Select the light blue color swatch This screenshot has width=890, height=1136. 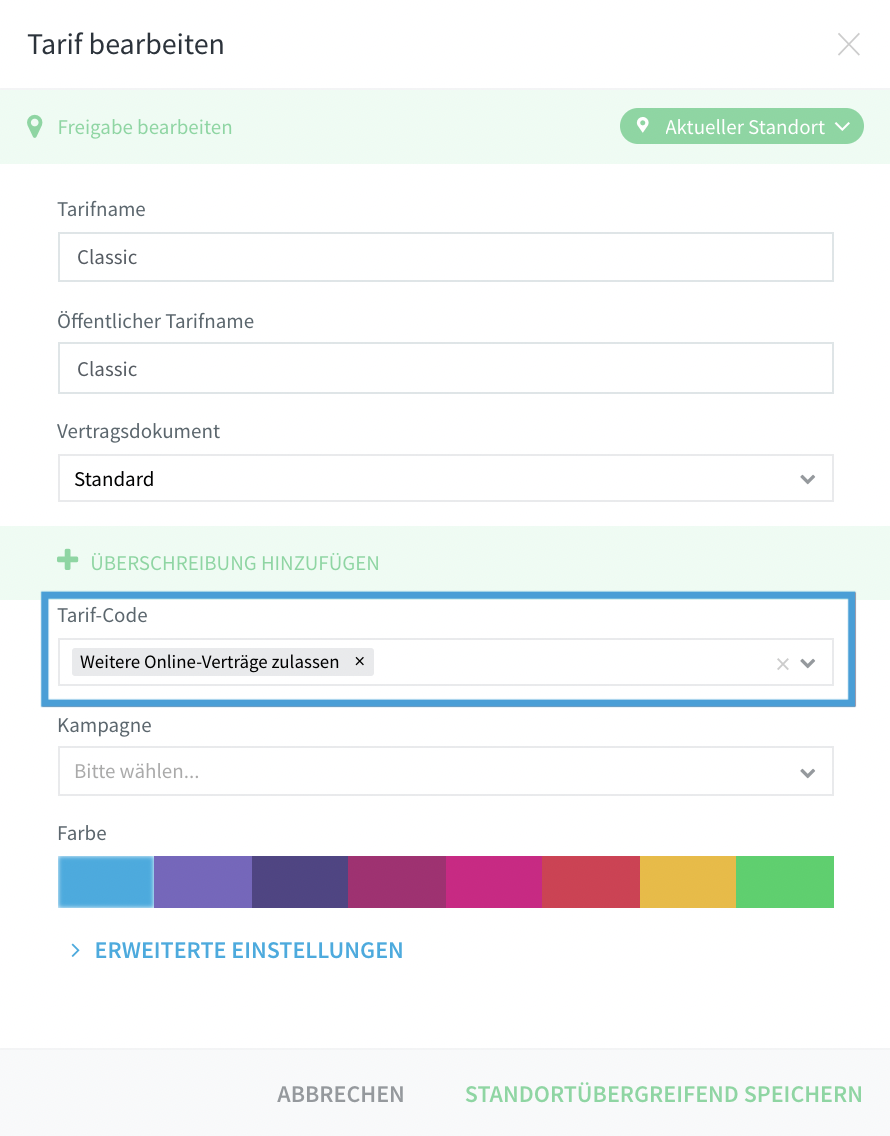coord(106,882)
